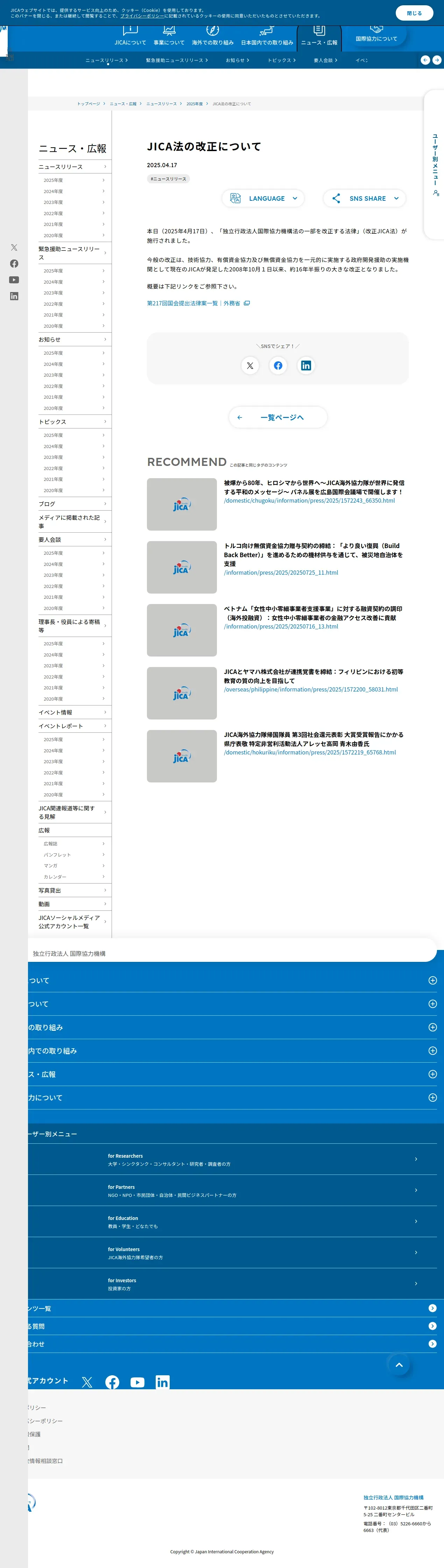Open the JICAについて nav icon
444x1568 pixels.
click(131, 35)
